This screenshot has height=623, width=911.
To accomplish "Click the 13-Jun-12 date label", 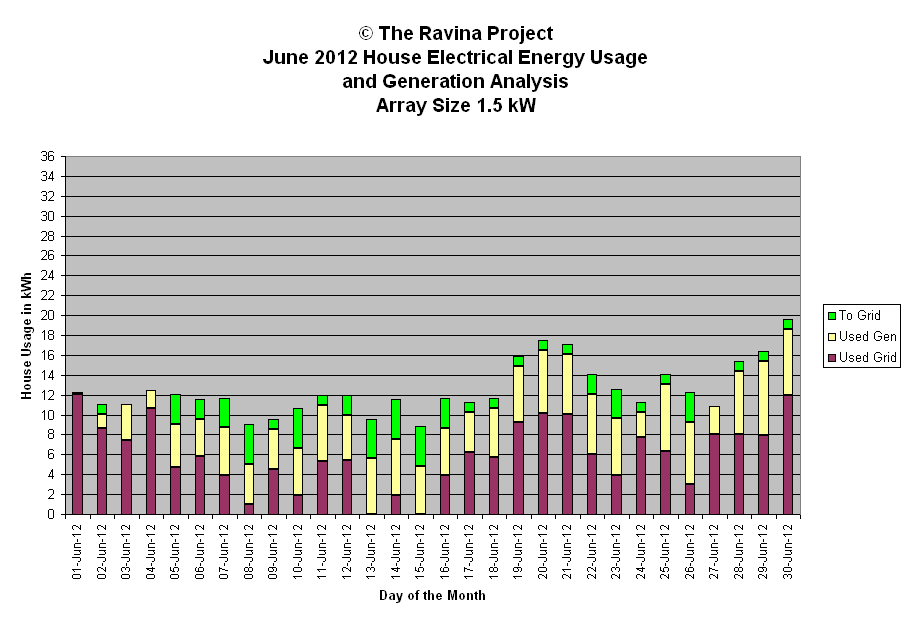I will click(371, 552).
